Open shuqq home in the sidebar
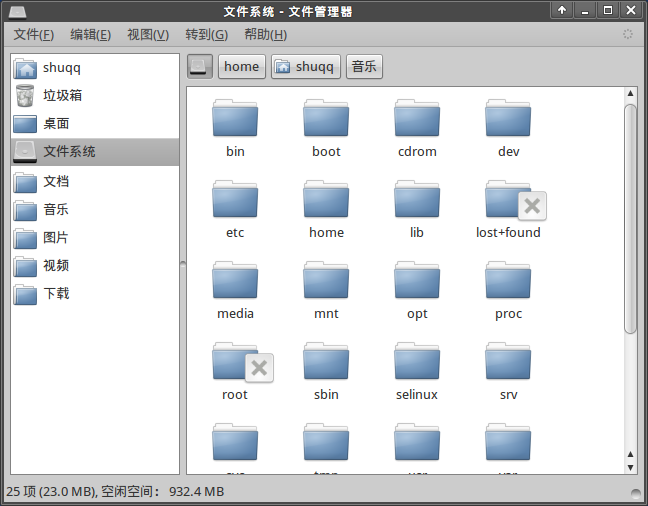The image size is (648, 506). point(95,68)
